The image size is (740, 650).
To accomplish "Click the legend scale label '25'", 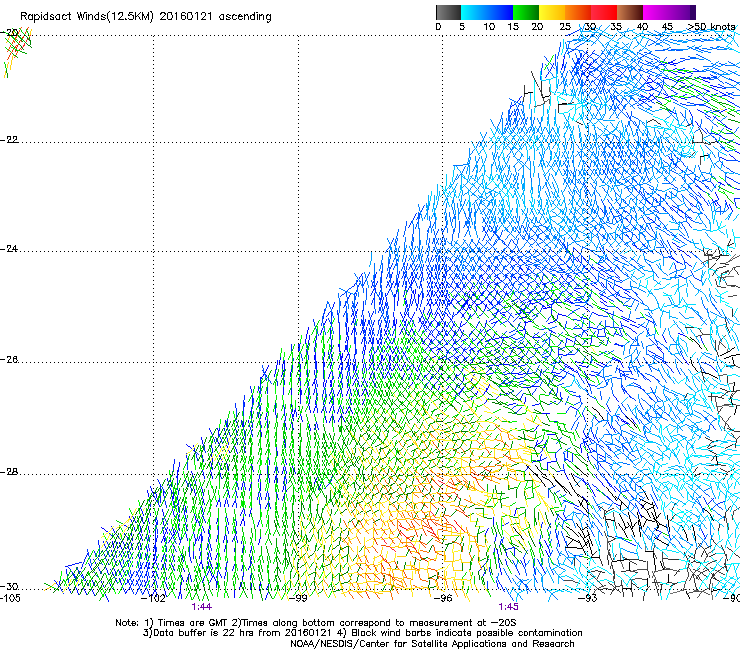I will [565, 27].
